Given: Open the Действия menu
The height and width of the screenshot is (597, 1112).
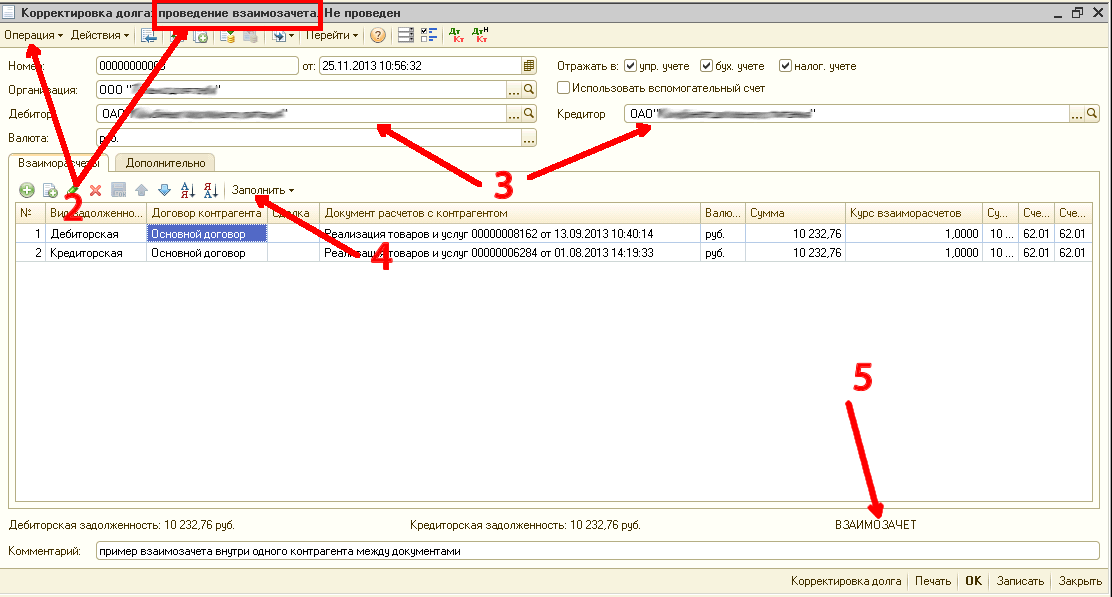Looking at the screenshot, I should pos(99,35).
